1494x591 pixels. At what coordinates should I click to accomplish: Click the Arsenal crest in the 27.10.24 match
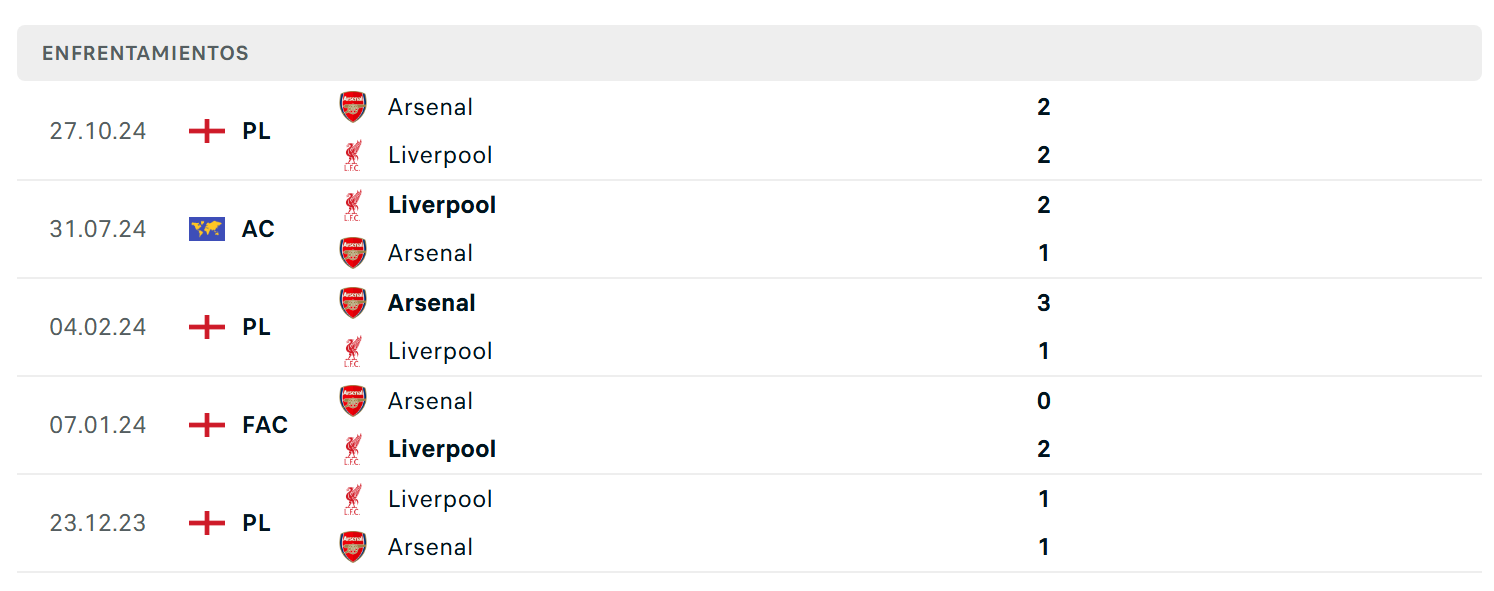coord(353,107)
